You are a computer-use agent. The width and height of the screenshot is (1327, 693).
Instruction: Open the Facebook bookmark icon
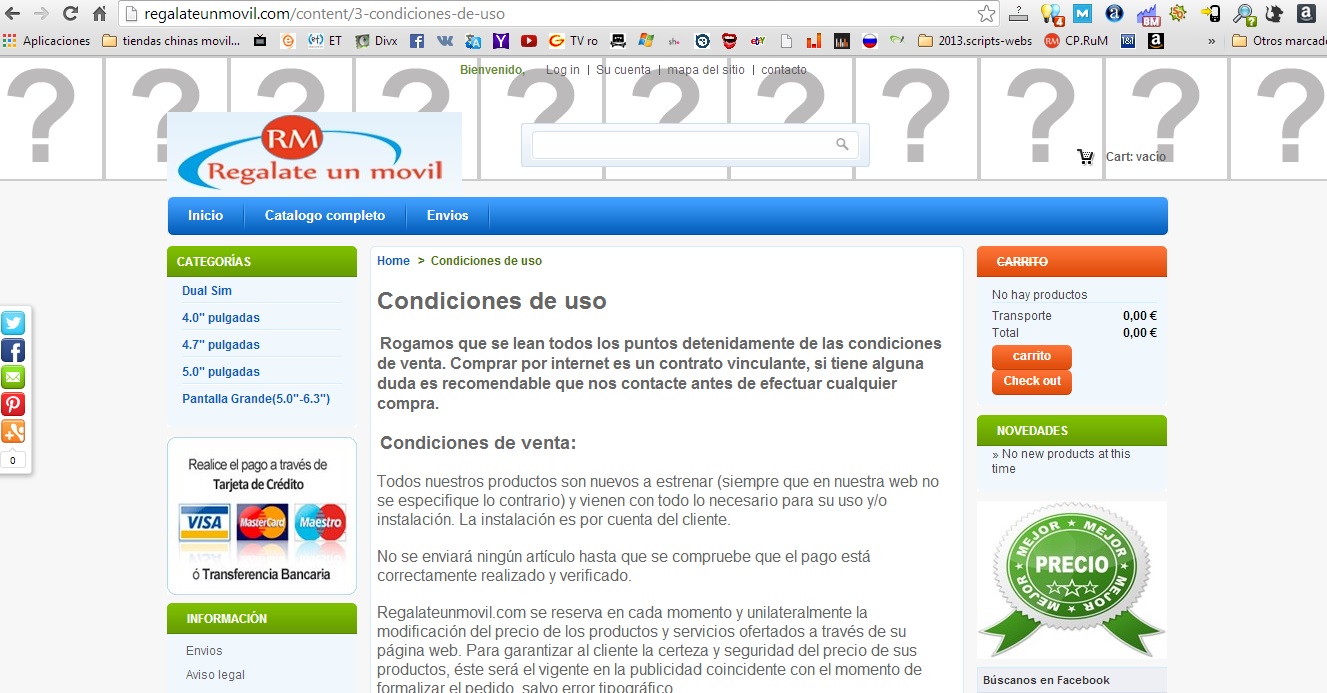click(x=417, y=41)
